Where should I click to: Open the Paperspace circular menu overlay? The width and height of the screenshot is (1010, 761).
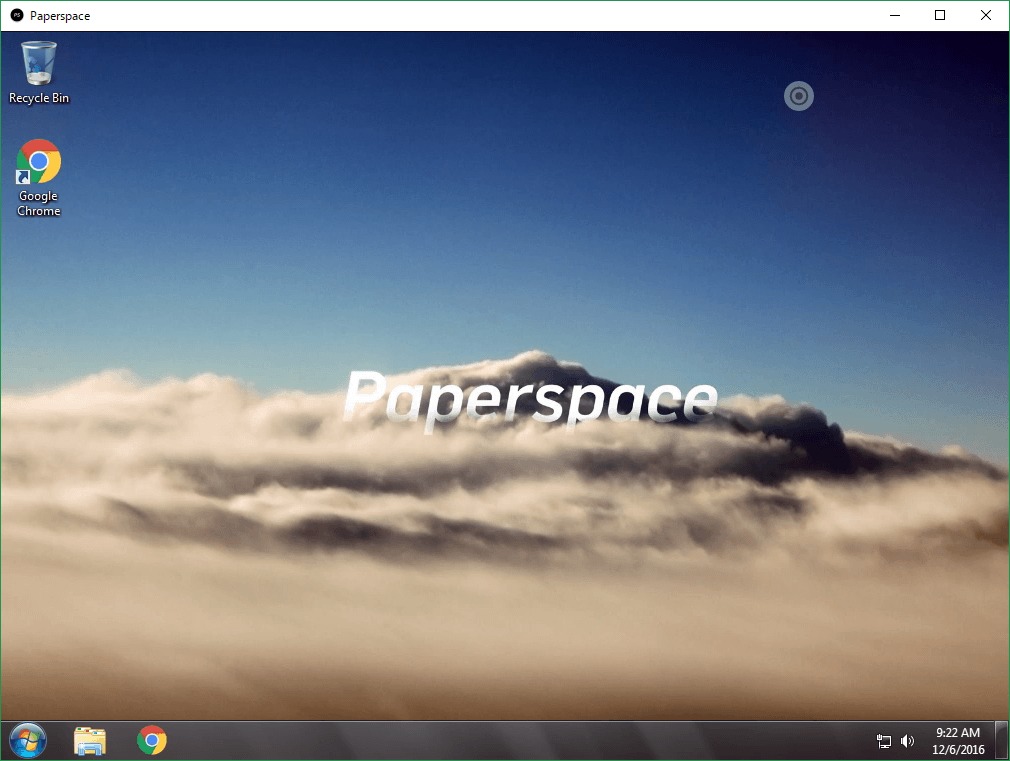coord(799,96)
